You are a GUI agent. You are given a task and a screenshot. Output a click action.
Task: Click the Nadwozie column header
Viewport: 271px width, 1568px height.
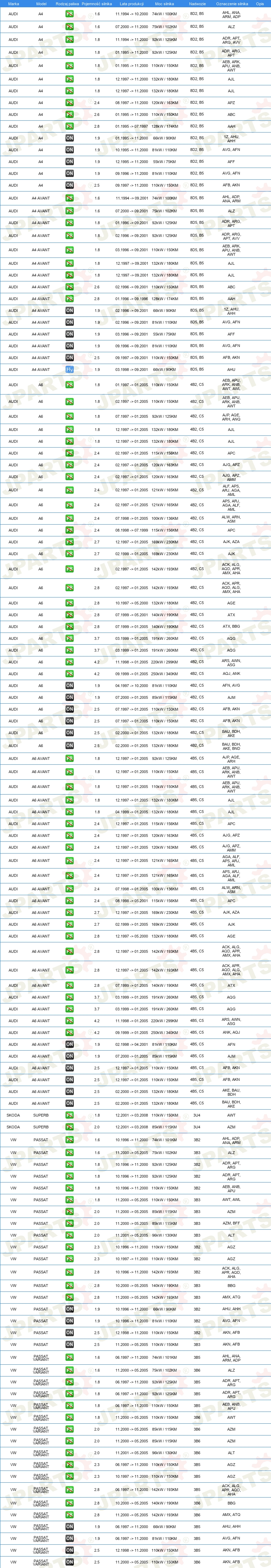coord(197,4)
